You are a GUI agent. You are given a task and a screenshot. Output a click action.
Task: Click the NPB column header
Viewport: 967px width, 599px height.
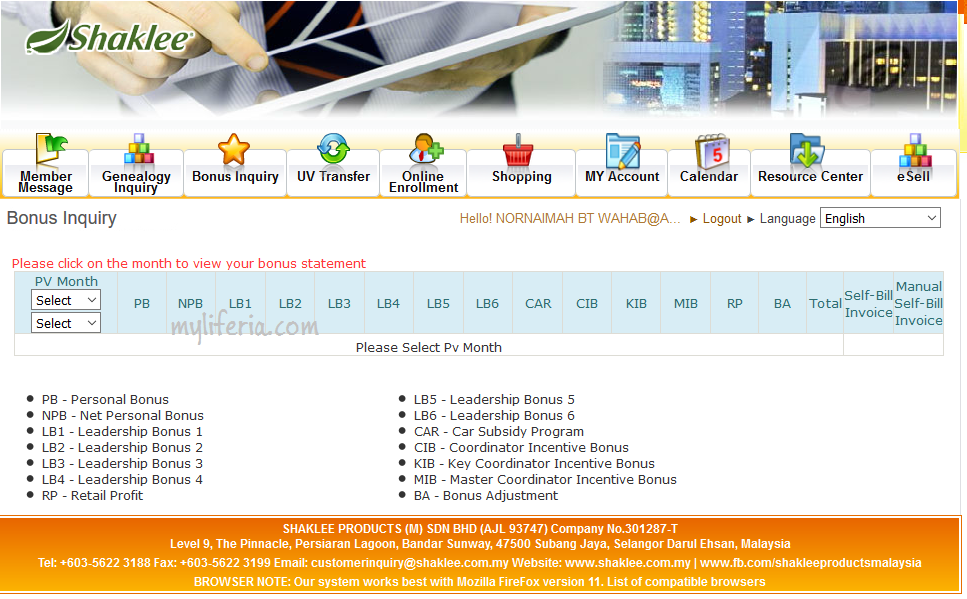click(190, 304)
